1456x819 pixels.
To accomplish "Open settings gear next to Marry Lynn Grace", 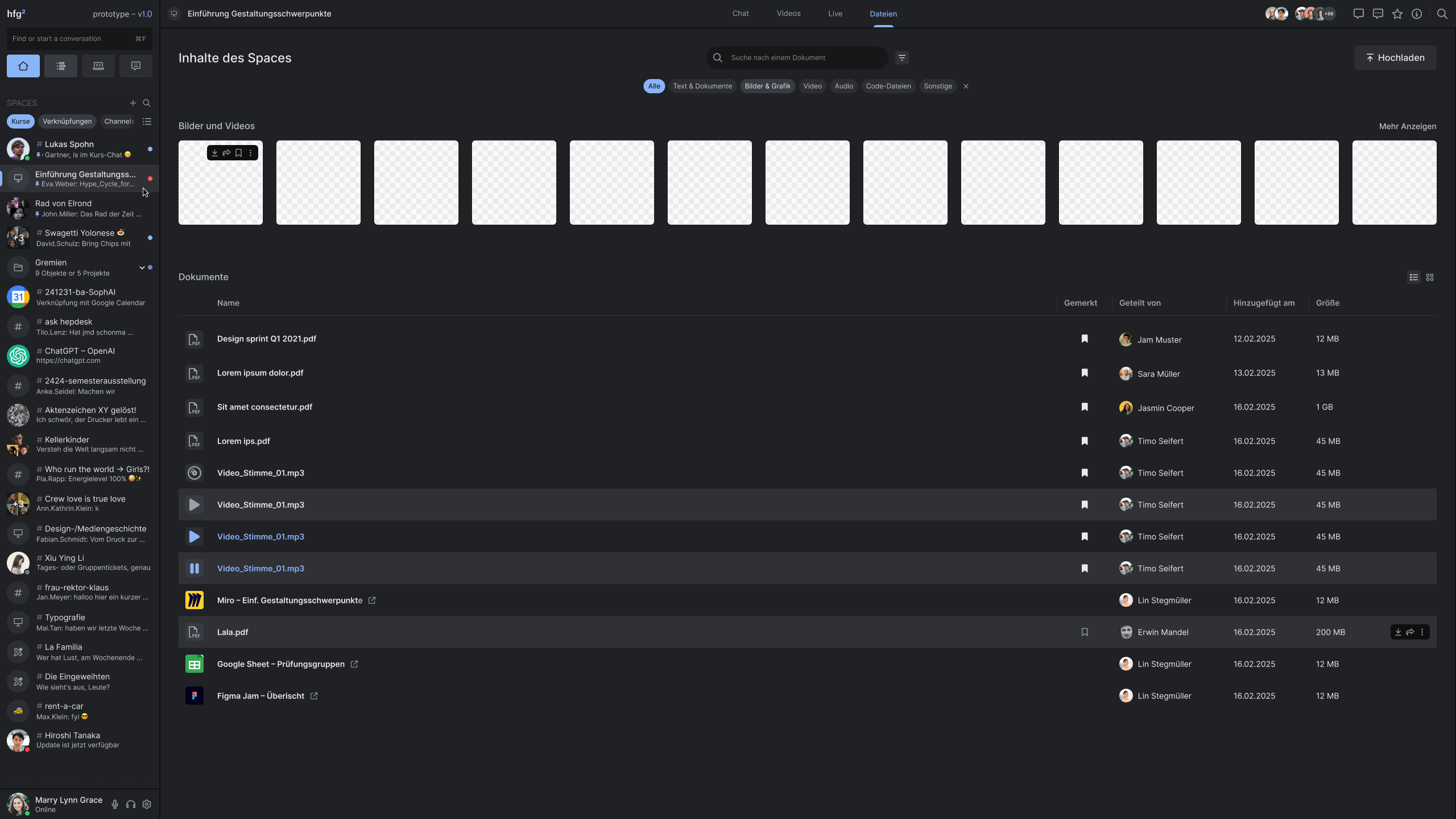I will pyautogui.click(x=147, y=804).
